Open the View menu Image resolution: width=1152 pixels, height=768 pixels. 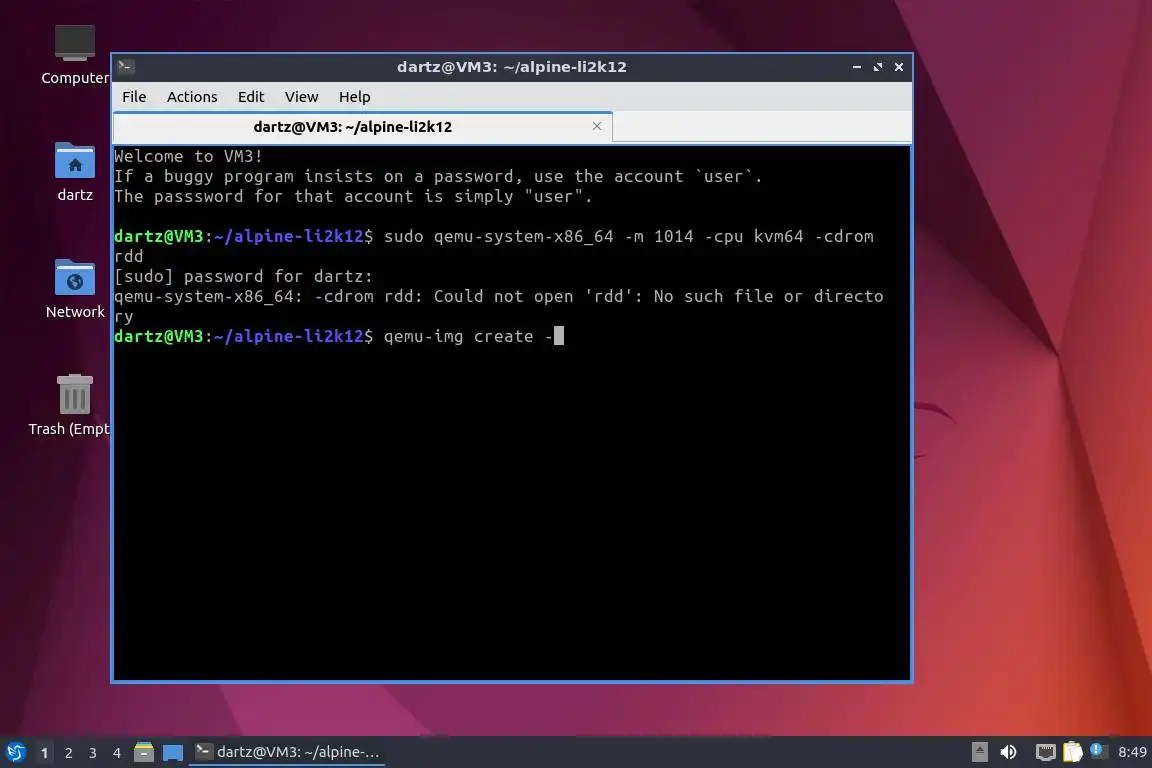click(301, 97)
